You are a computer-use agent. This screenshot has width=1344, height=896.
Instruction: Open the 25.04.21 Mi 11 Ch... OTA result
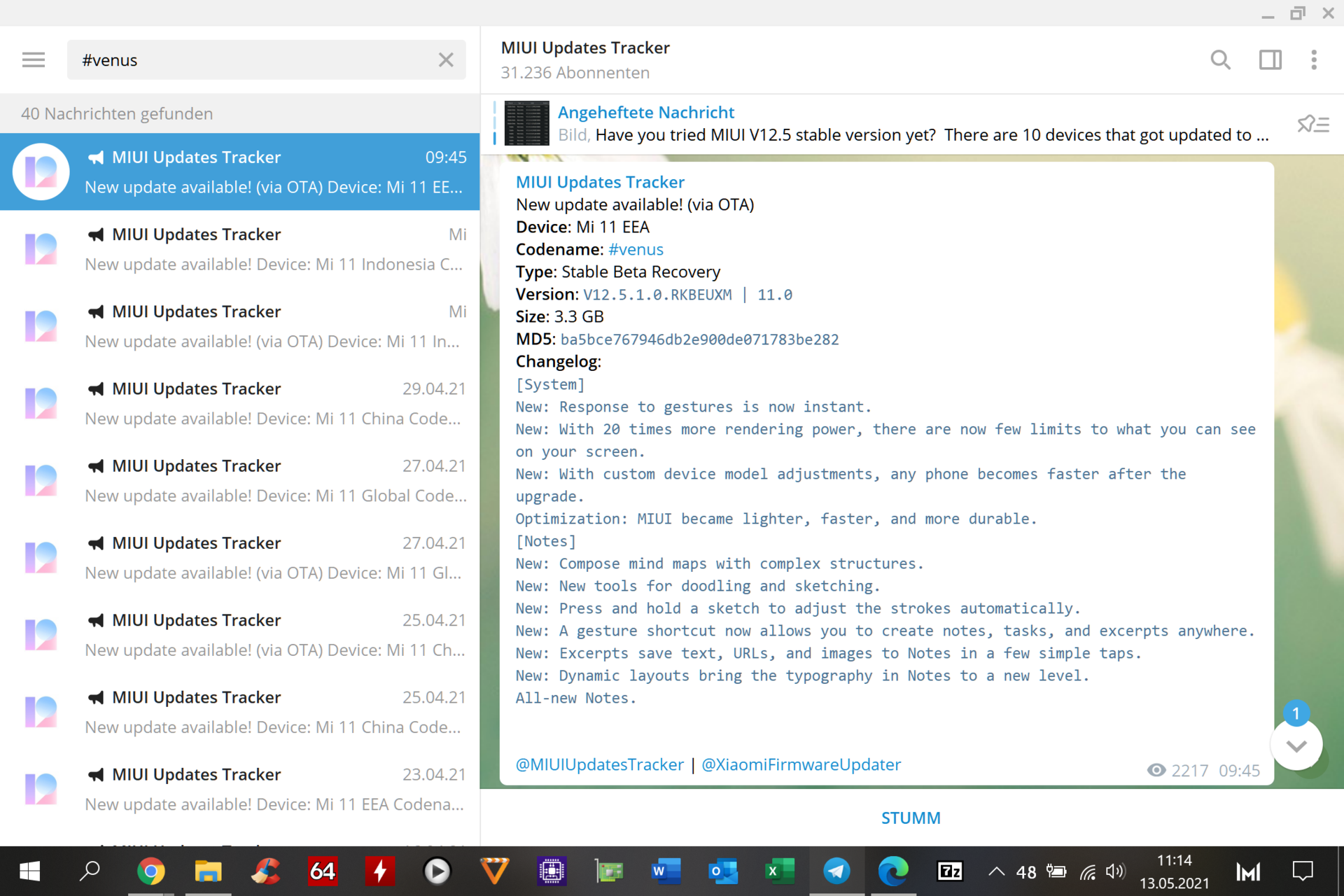coord(239,636)
